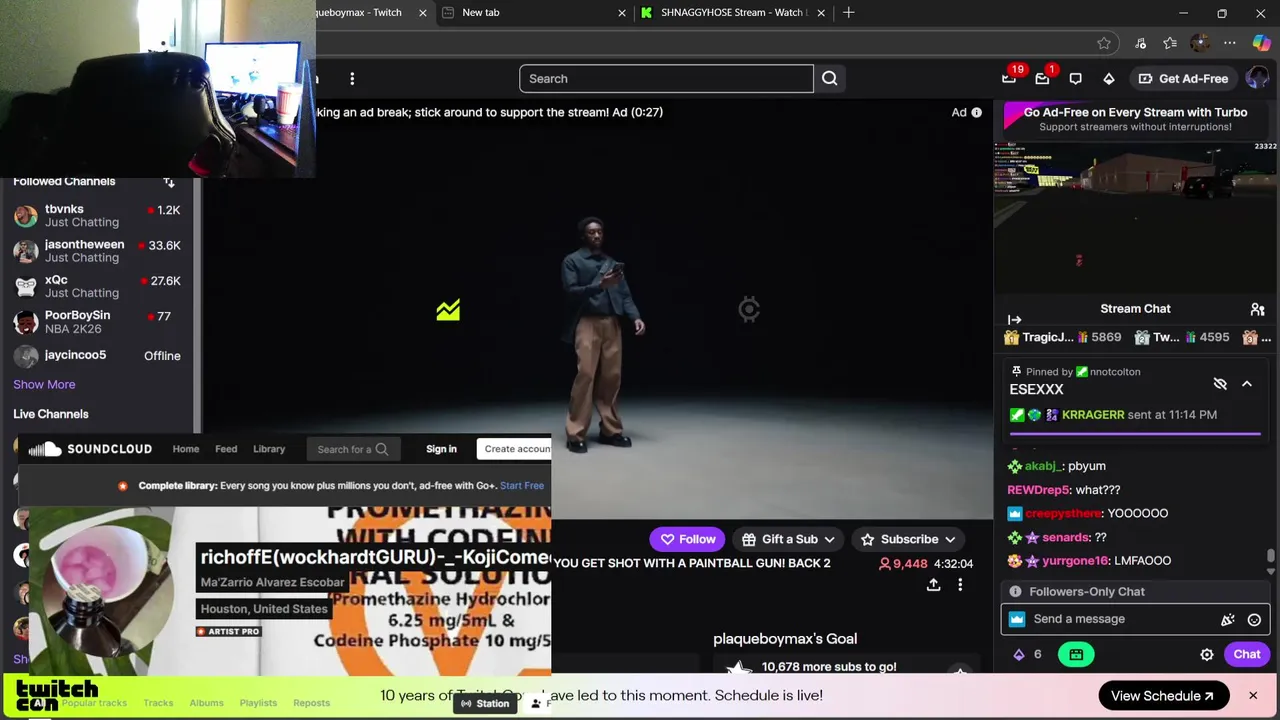Click the ad info icon next to Ad

(976, 112)
